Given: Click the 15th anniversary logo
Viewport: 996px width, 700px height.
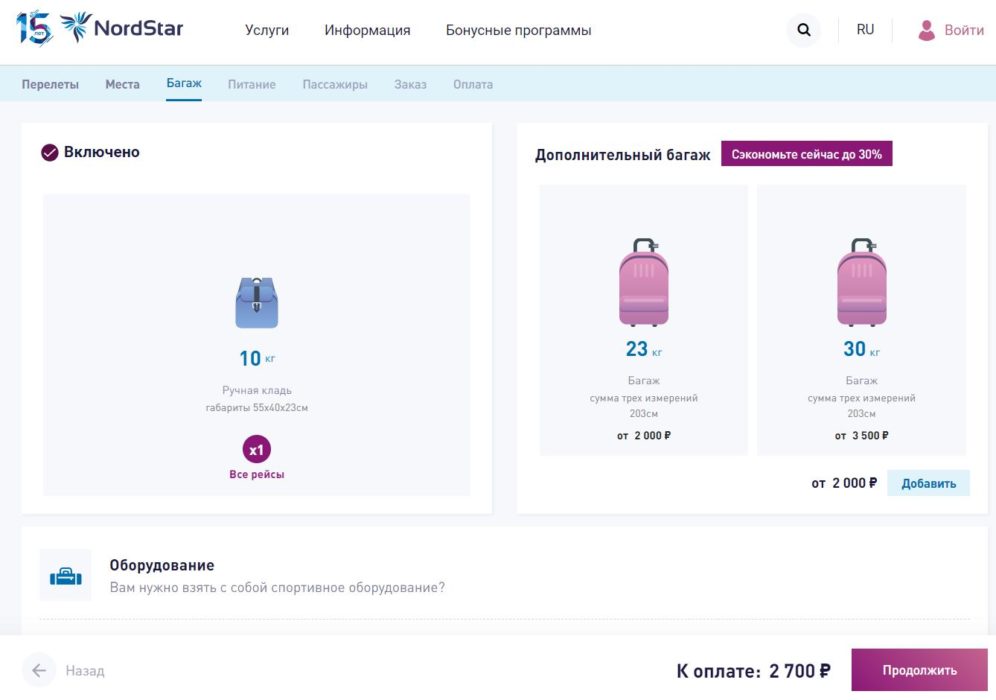Looking at the screenshot, I should [36, 28].
